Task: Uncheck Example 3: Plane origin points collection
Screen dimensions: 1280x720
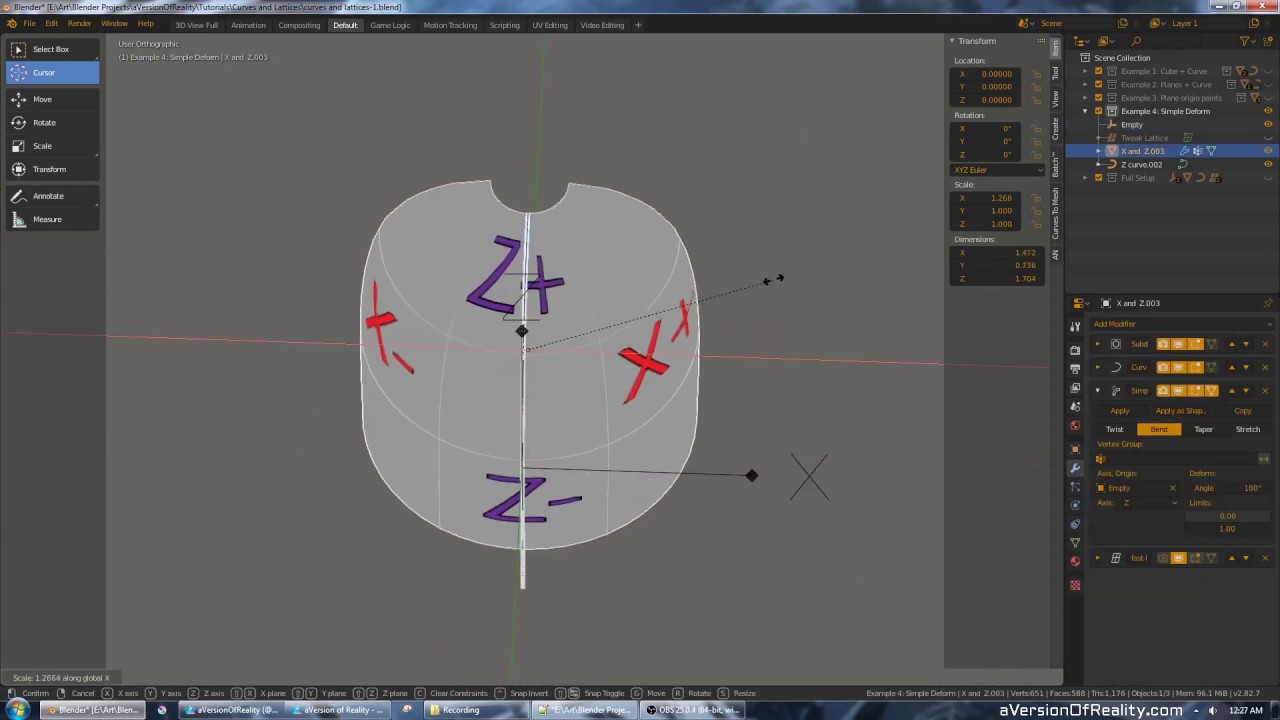Action: (1099, 98)
